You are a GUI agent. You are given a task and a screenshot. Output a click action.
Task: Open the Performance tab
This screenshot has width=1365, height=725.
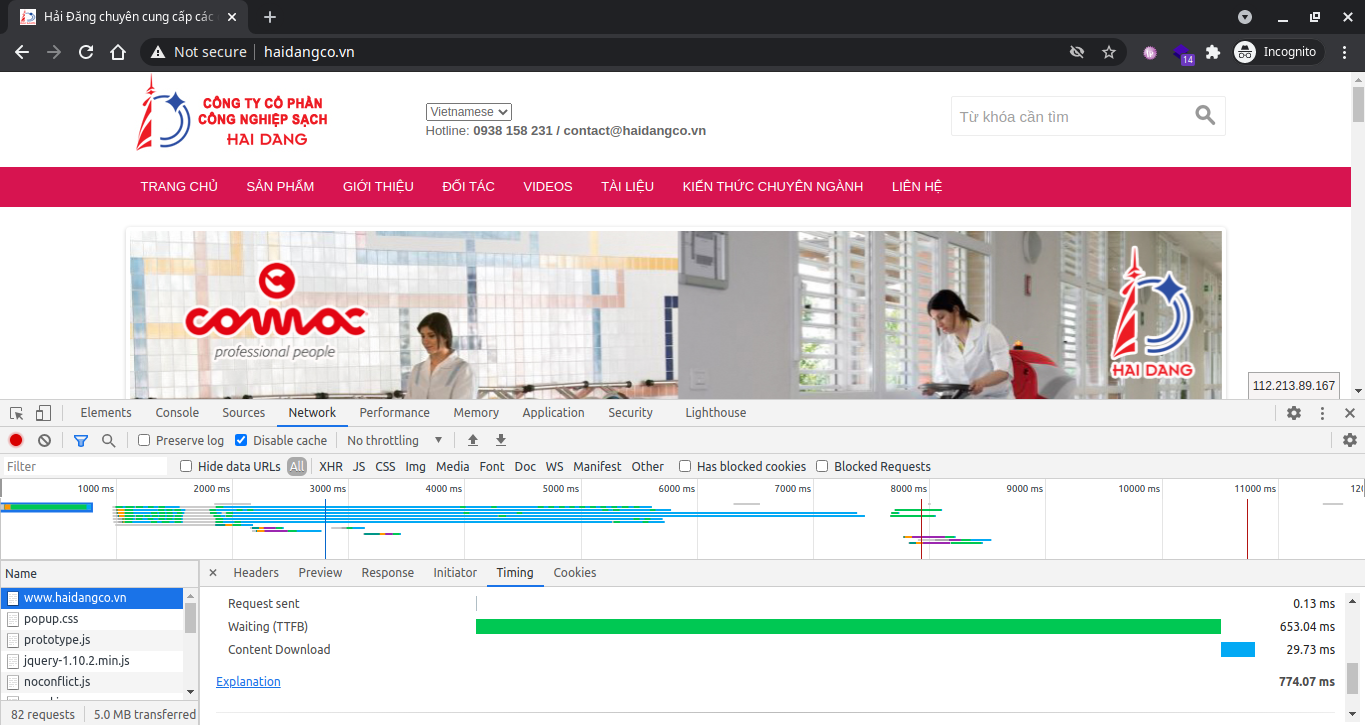(395, 413)
